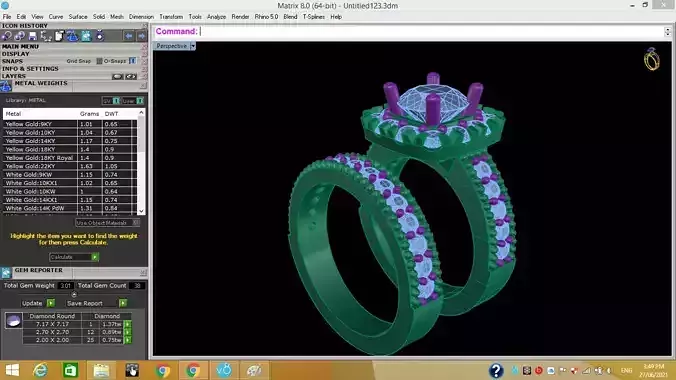Screen dimensions: 676x380
Task: Go forward with Icon History right arrow
Action: [141, 36]
